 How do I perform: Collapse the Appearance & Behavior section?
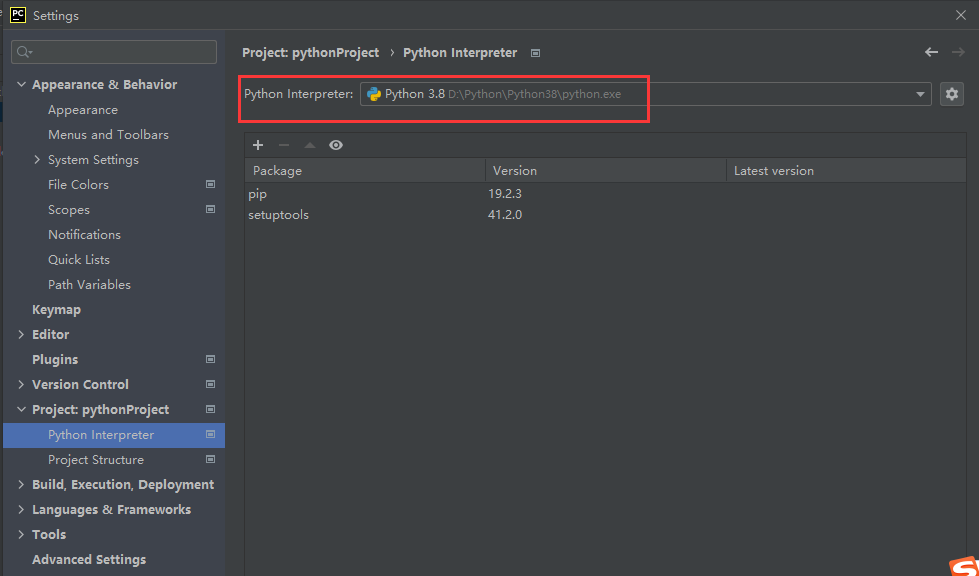[x=21, y=85]
